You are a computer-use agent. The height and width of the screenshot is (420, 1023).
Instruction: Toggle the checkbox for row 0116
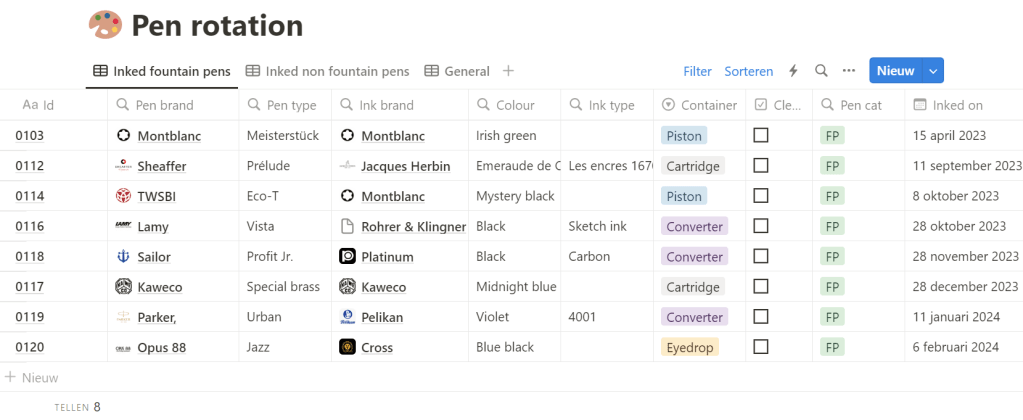click(761, 226)
